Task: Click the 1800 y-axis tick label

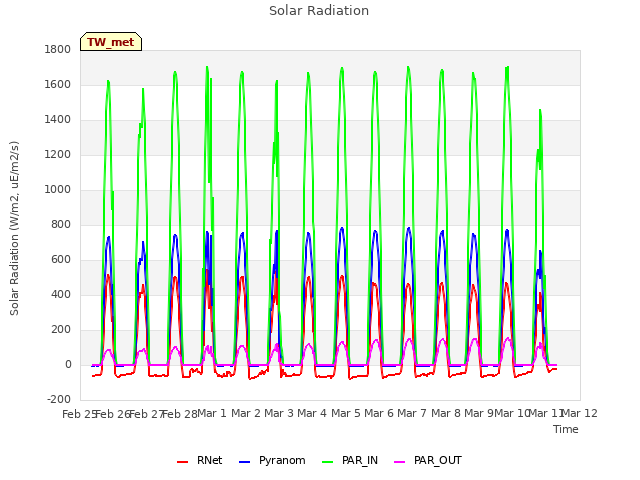Action: (58, 49)
